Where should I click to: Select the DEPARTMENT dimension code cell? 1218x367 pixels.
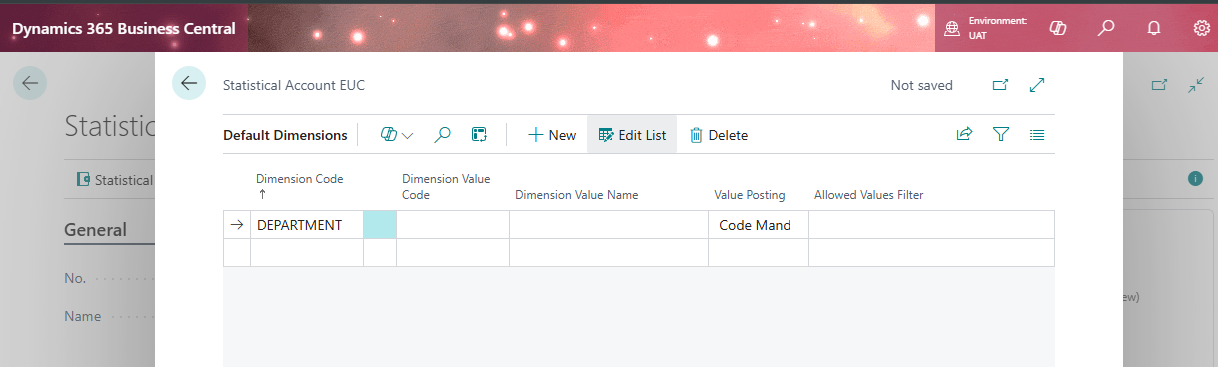coord(307,225)
